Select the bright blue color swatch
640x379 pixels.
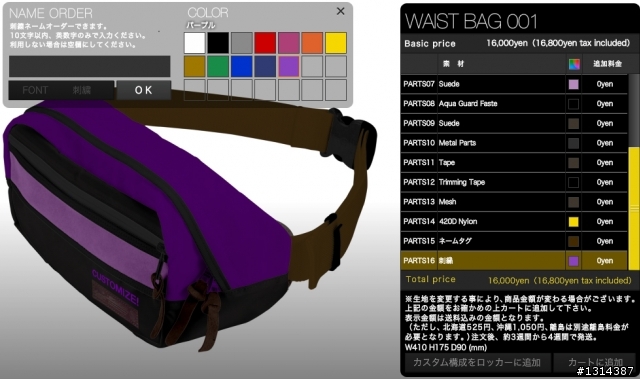(x=242, y=66)
